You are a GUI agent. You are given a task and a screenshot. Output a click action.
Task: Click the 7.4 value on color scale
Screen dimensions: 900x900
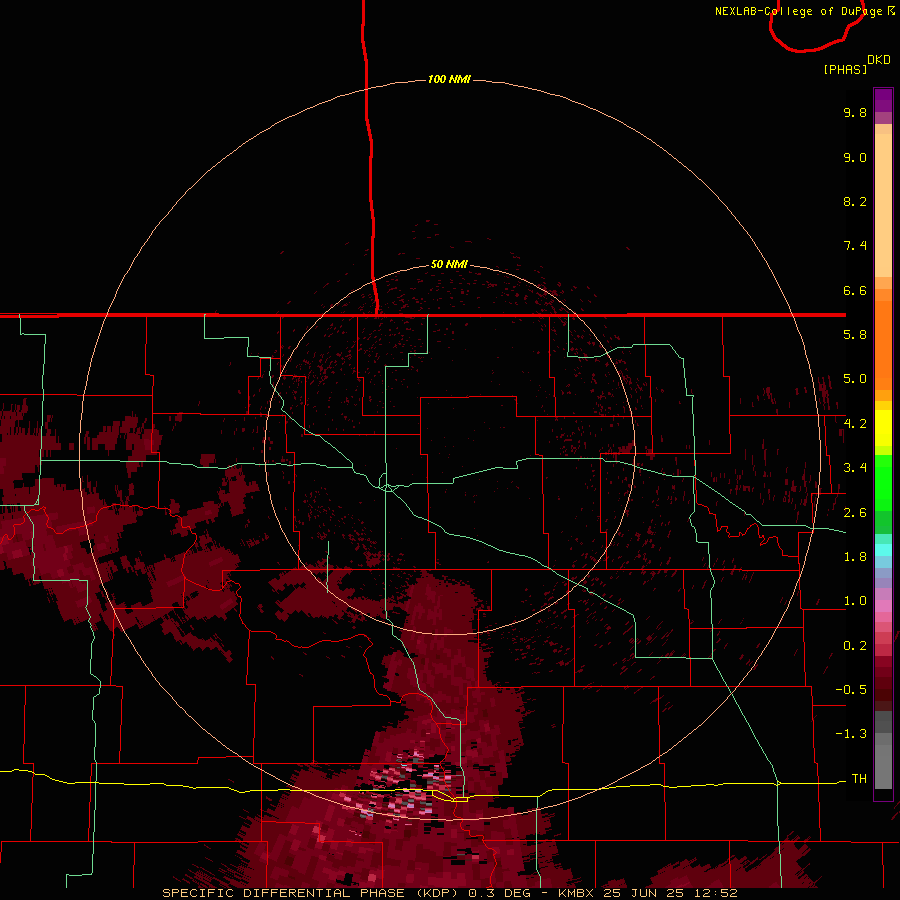click(x=855, y=246)
